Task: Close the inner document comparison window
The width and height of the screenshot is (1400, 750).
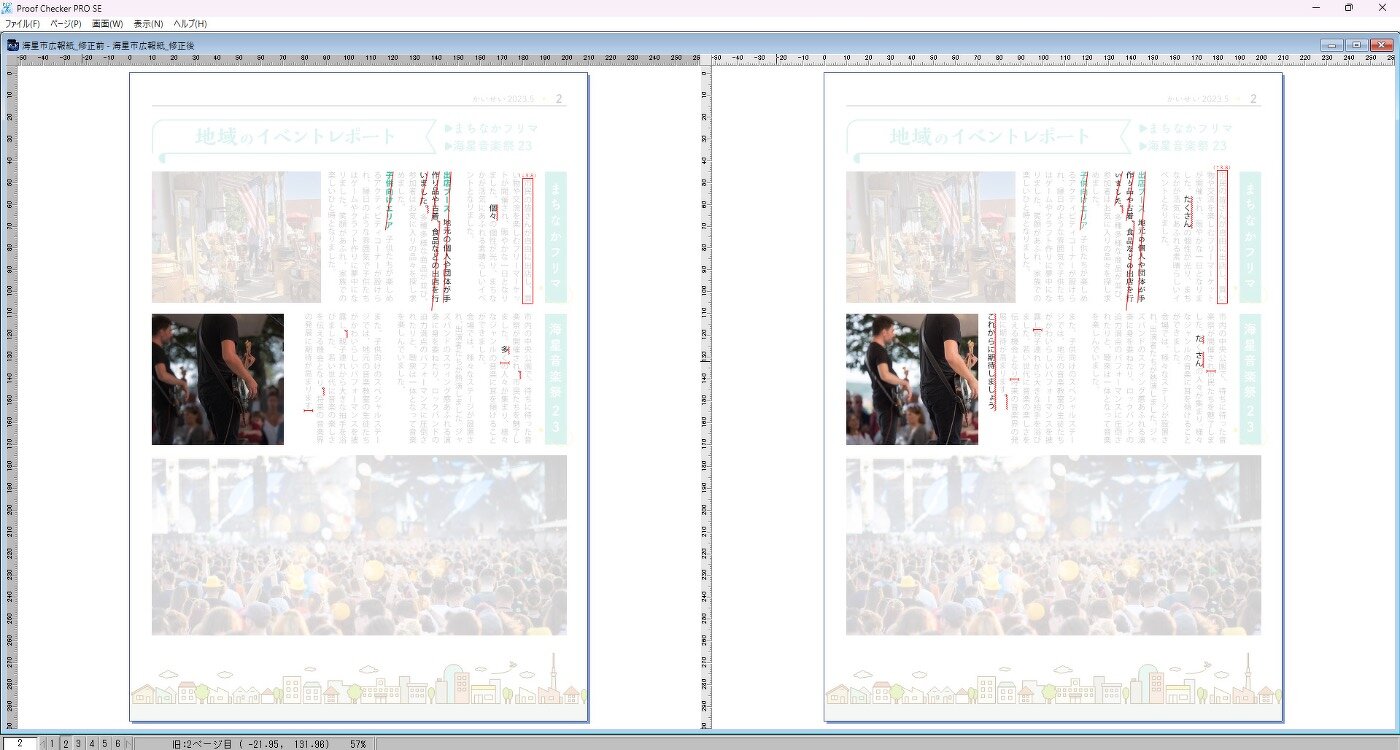Action: (x=1381, y=45)
